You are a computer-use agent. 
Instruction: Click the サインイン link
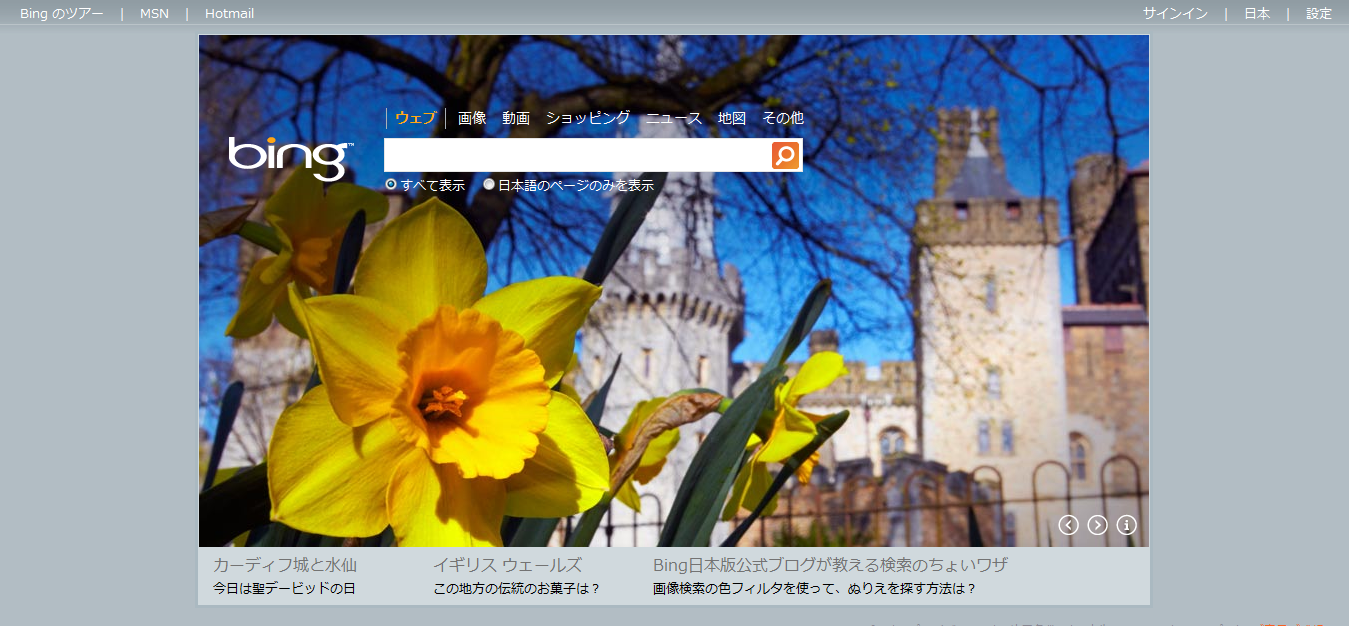[1175, 14]
